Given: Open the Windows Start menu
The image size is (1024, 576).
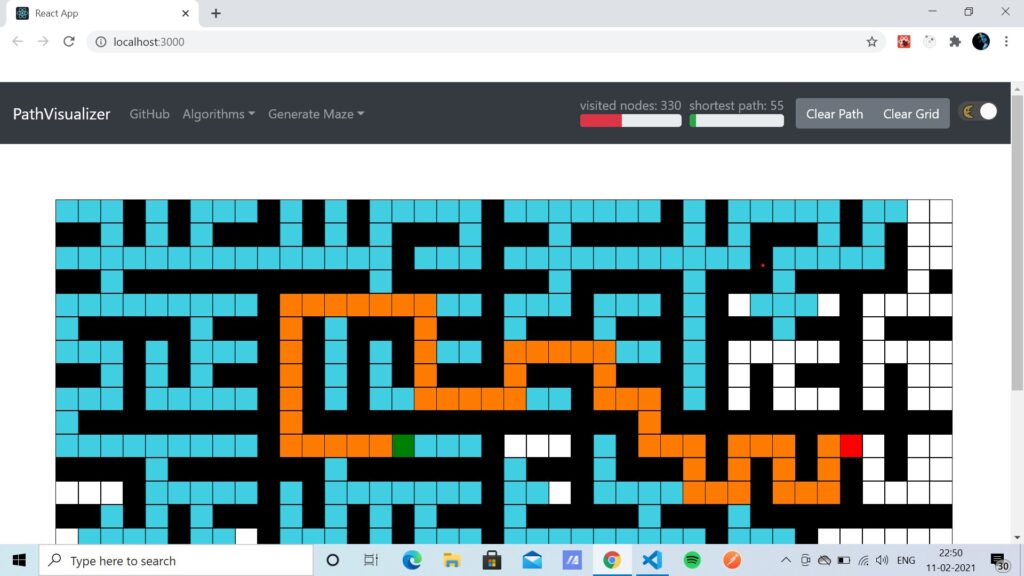Looking at the screenshot, I should coord(18,560).
